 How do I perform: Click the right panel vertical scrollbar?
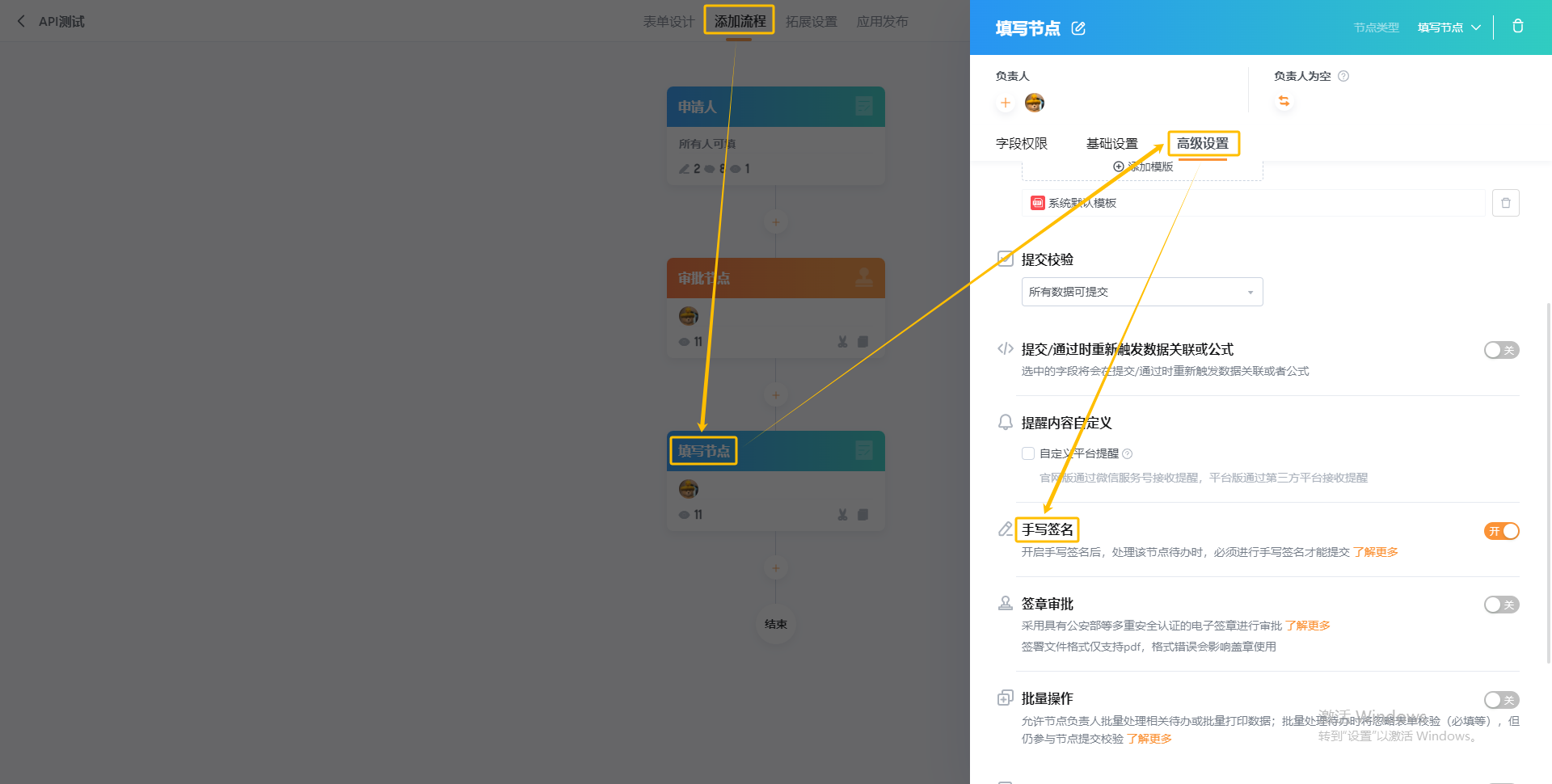1548,483
